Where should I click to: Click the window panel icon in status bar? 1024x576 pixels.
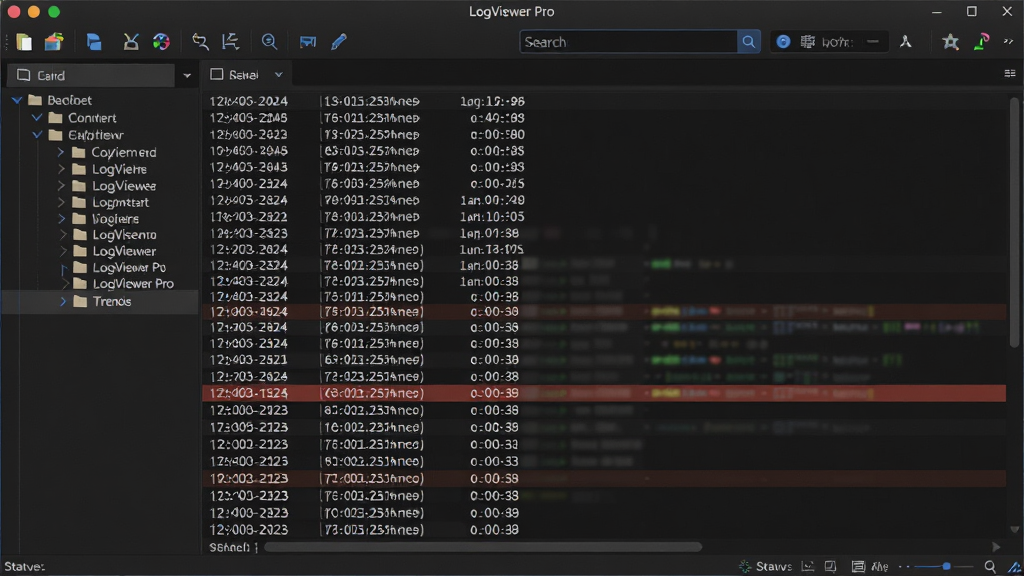tap(830, 567)
